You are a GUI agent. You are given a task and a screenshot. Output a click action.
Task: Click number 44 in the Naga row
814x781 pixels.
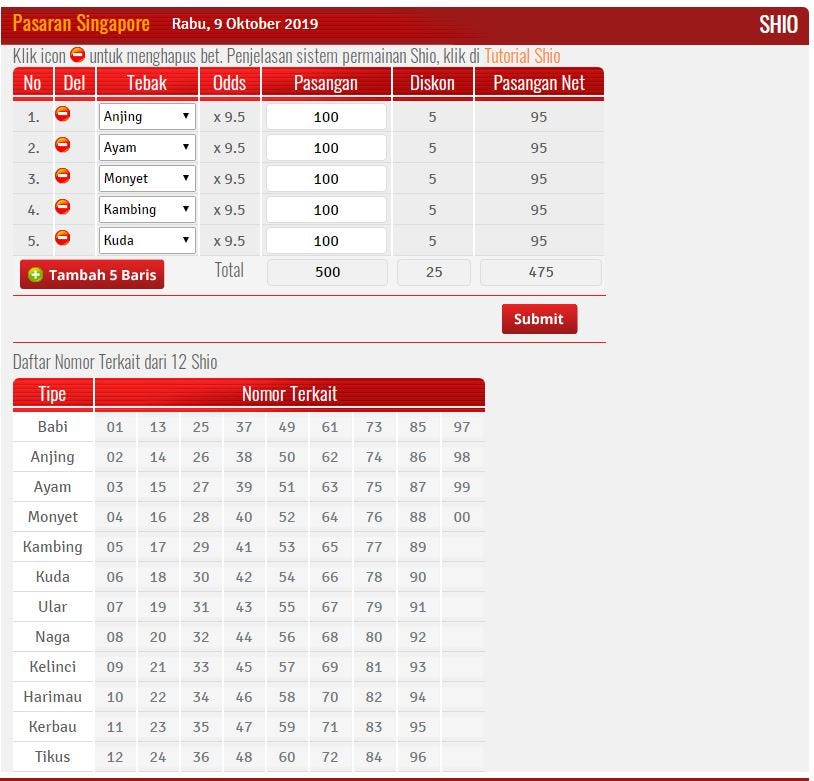[x=243, y=637]
